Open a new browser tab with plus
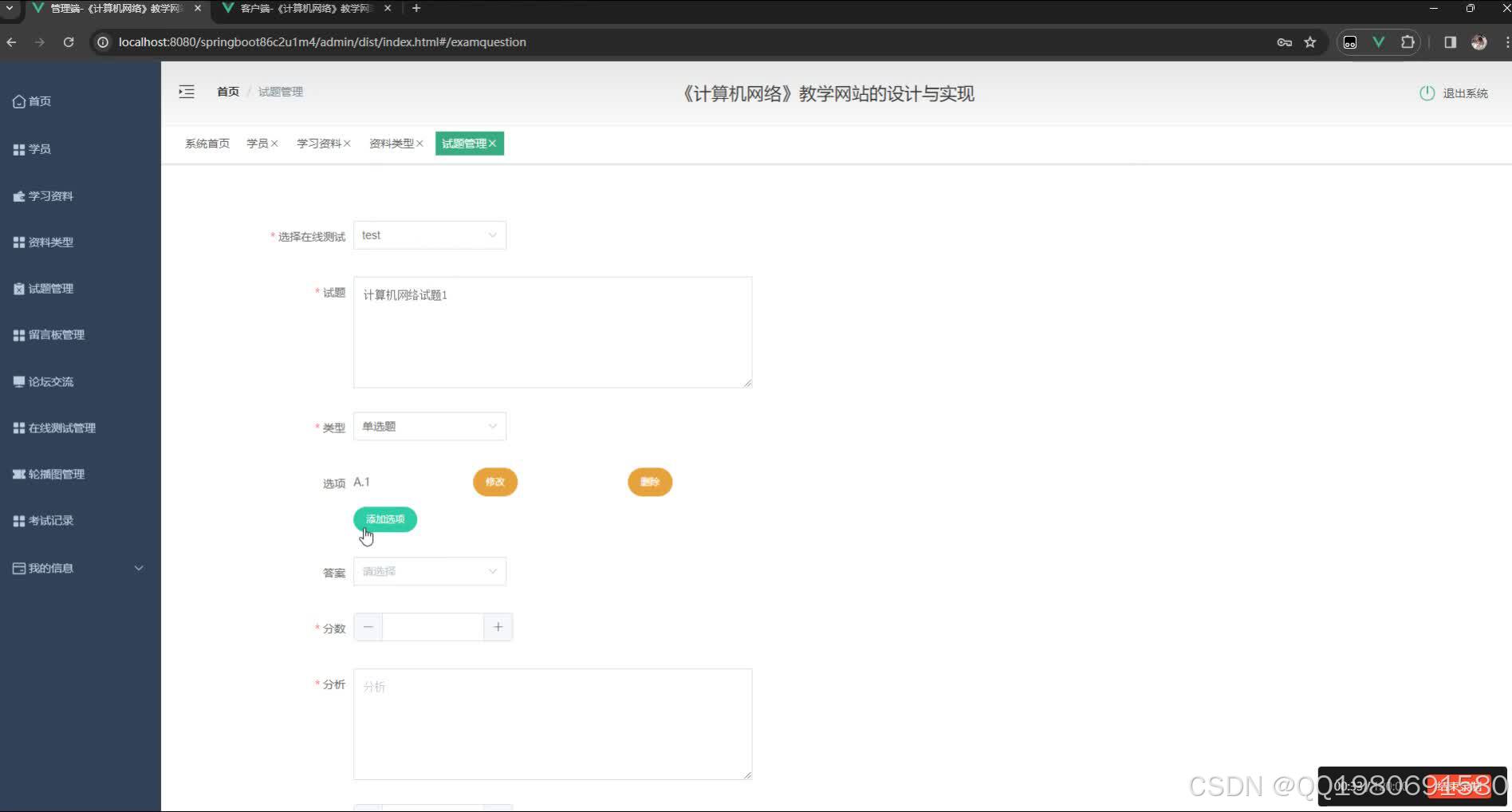This screenshot has height=812, width=1512. click(x=416, y=9)
